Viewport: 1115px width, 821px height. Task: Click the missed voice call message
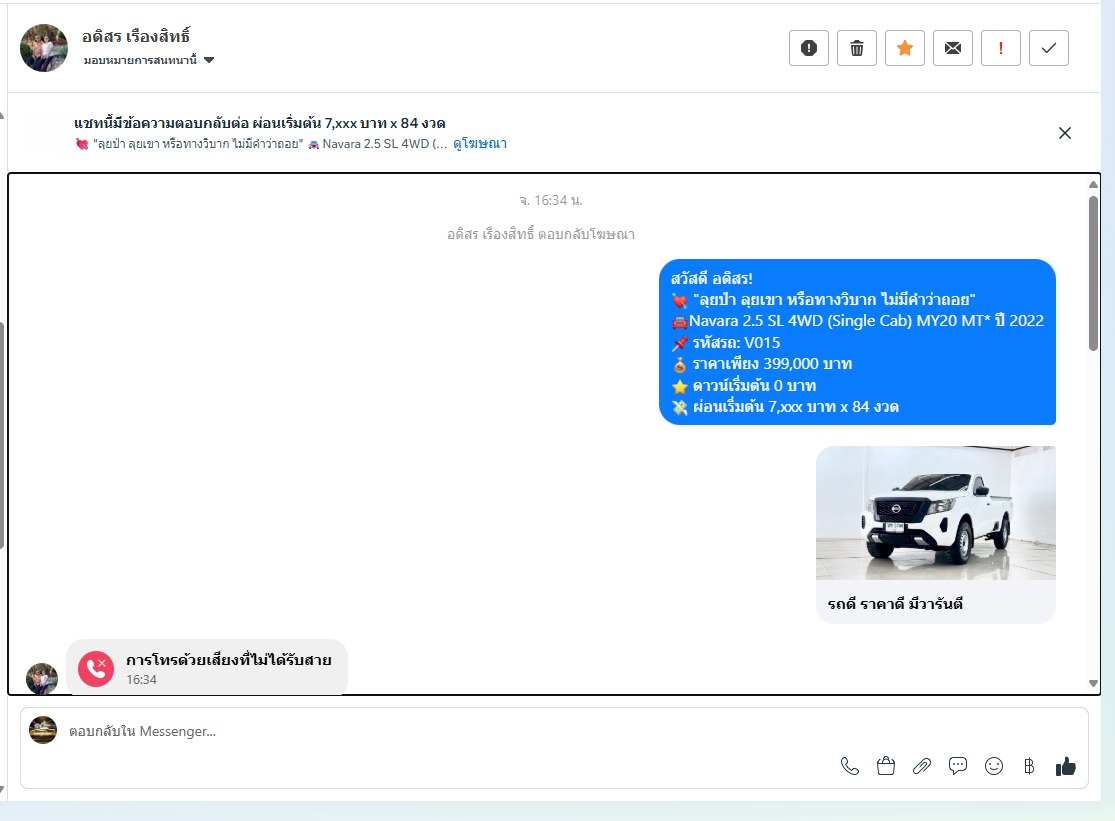tap(207, 667)
